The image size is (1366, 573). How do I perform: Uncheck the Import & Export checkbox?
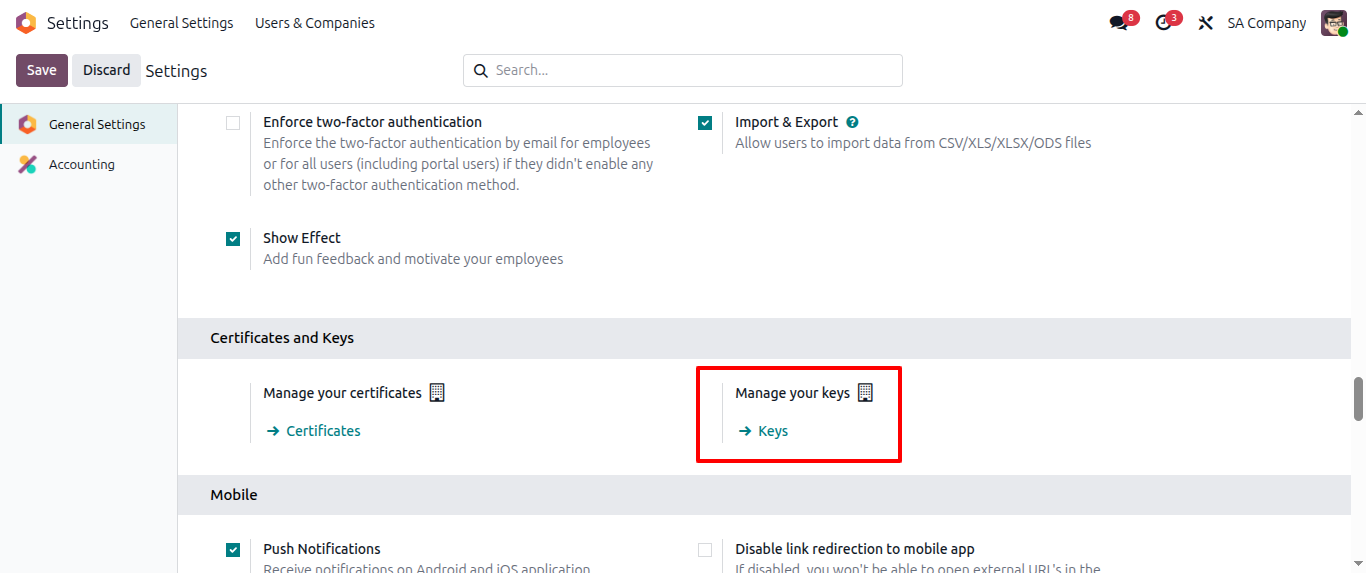pyautogui.click(x=705, y=123)
